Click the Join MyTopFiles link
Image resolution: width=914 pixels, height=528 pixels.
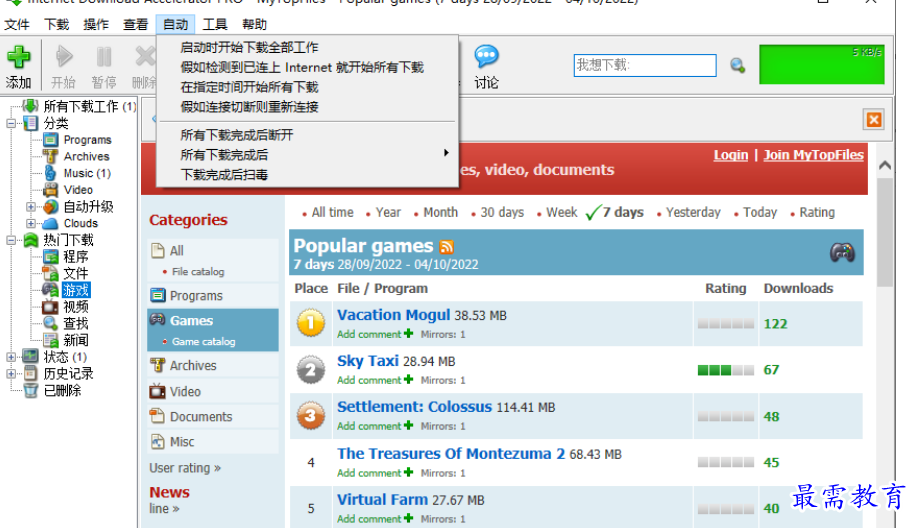pos(813,155)
